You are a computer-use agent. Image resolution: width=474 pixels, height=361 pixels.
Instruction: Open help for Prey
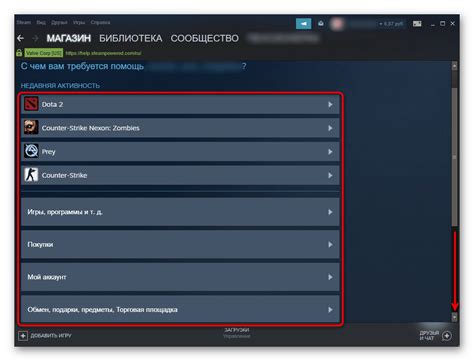(x=180, y=152)
